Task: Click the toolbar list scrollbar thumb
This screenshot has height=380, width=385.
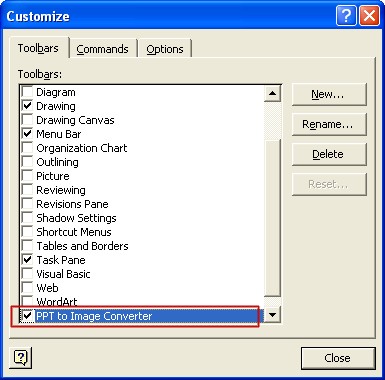Action: [x=272, y=217]
